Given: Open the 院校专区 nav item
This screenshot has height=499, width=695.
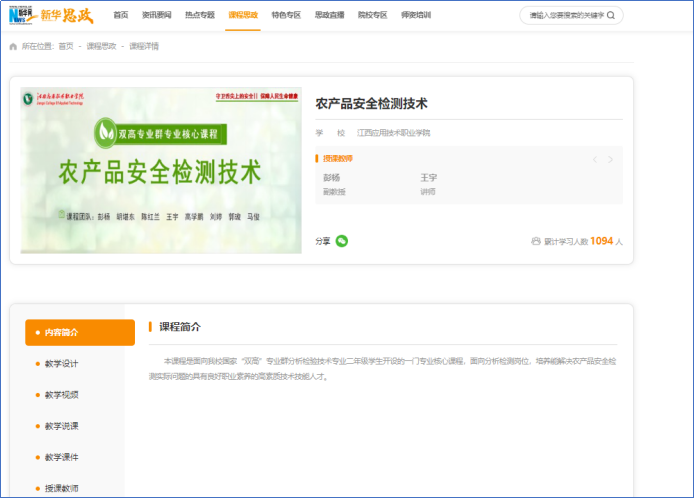Looking at the screenshot, I should pyautogui.click(x=373, y=15).
